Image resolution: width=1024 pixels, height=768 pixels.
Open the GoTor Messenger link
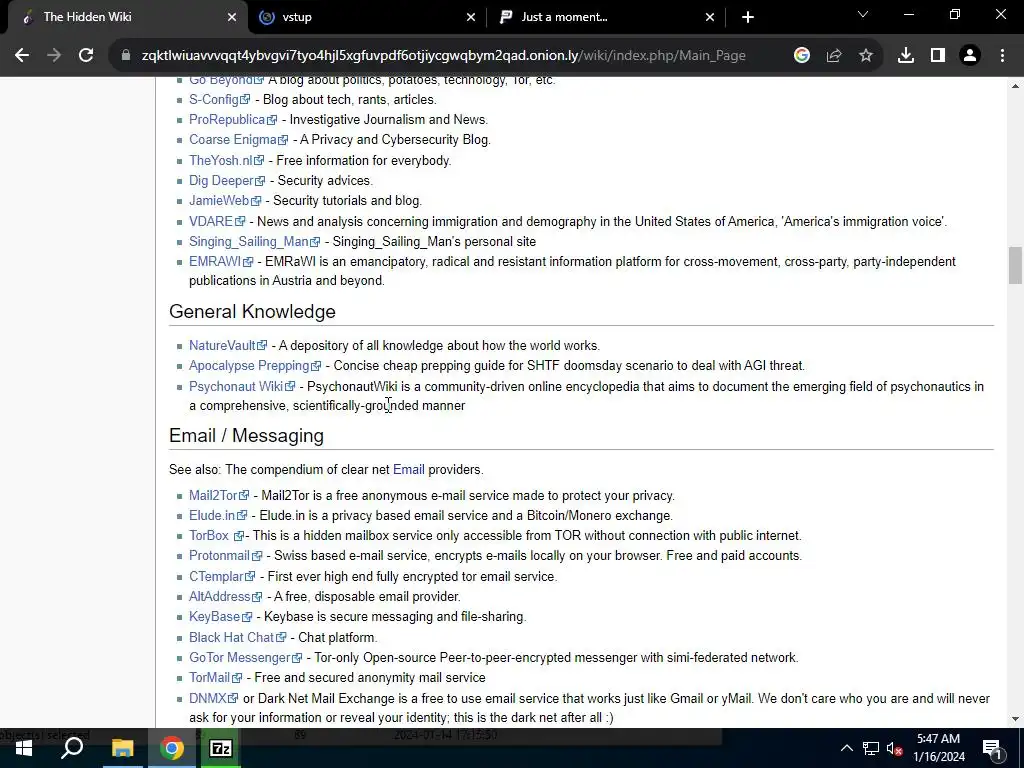(x=246, y=658)
